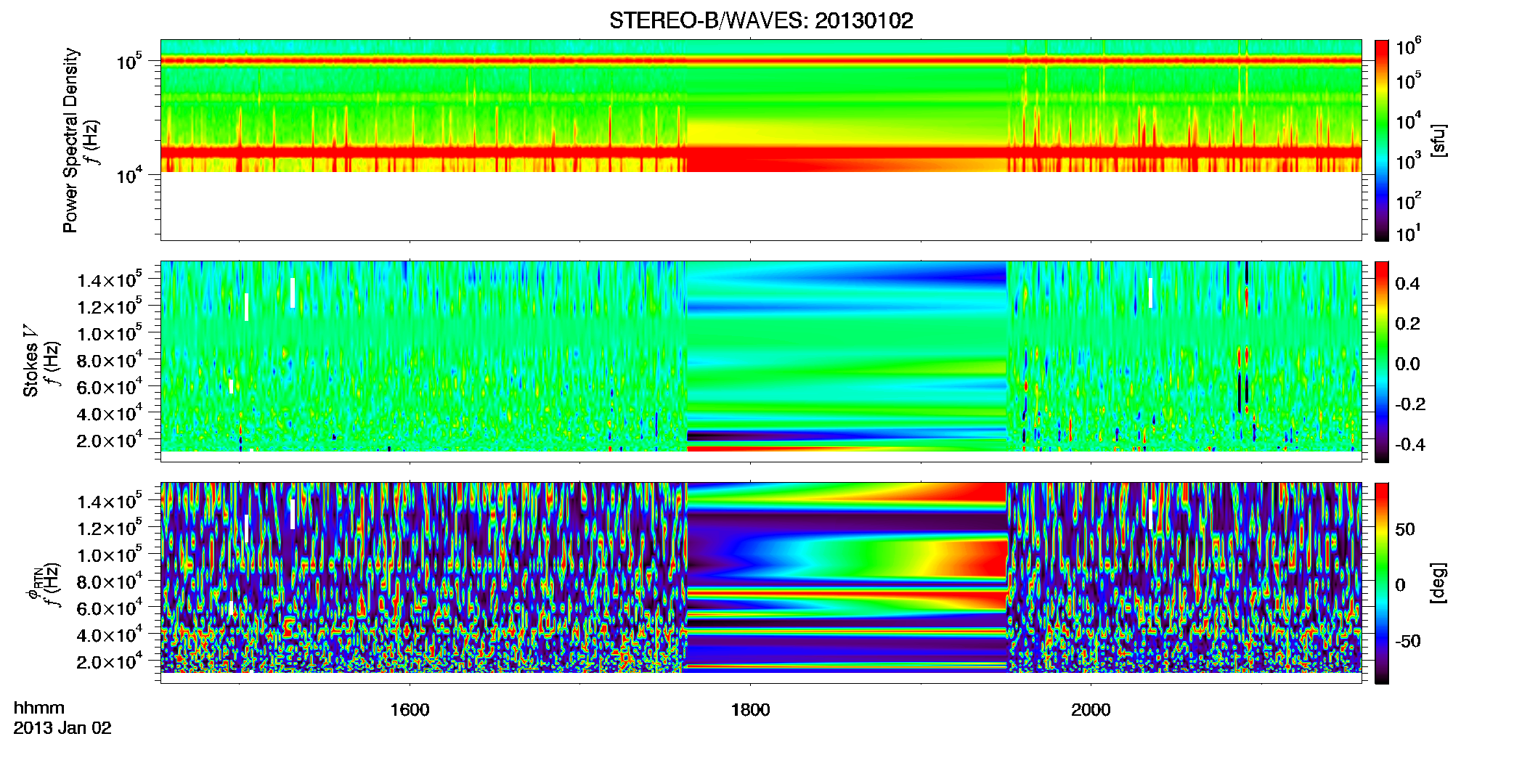Click the STEREO-B/WAVES: 20130102 title
The height and width of the screenshot is (784, 1522).
[761, 20]
